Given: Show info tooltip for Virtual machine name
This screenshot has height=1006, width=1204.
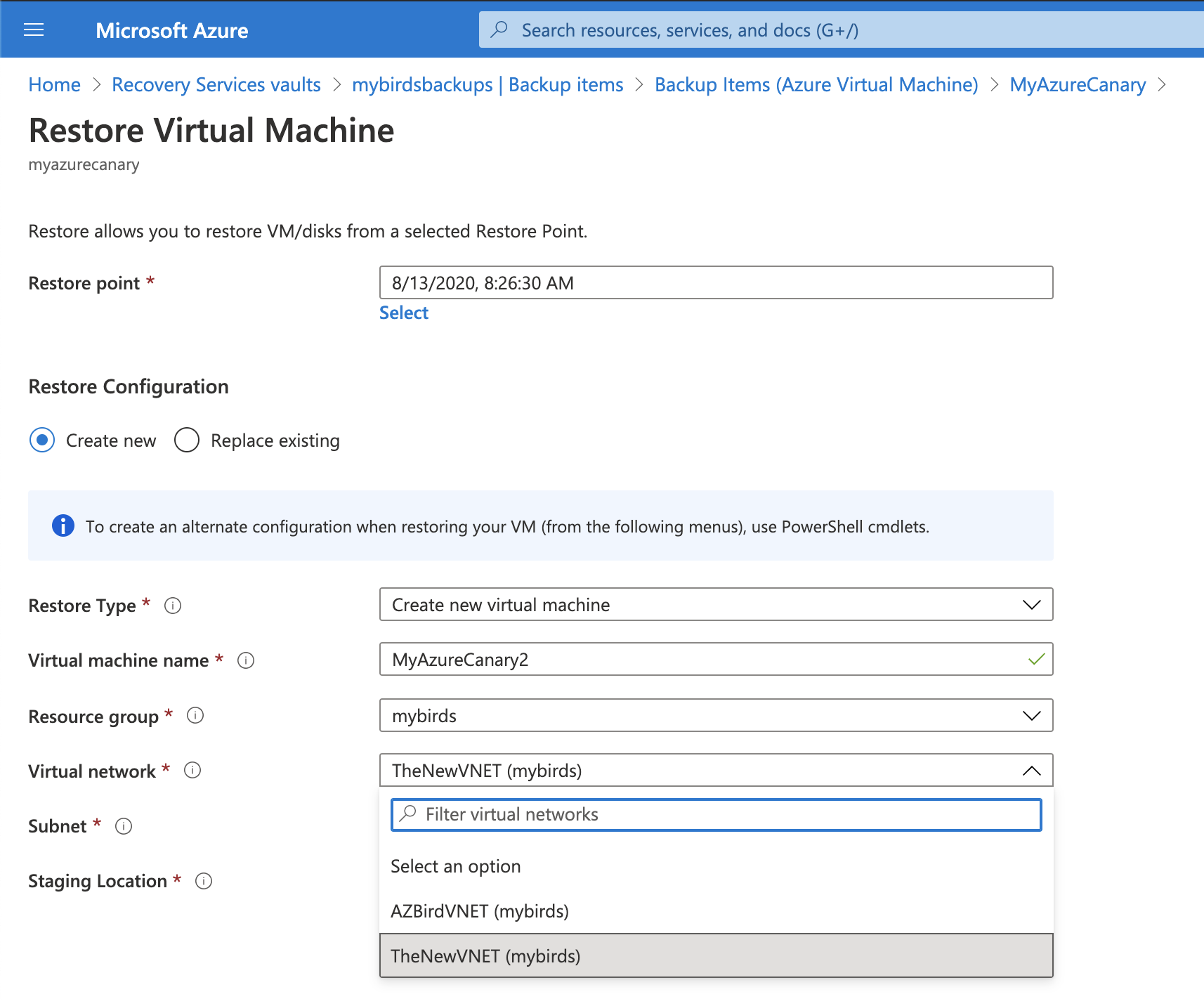Looking at the screenshot, I should pyautogui.click(x=246, y=660).
